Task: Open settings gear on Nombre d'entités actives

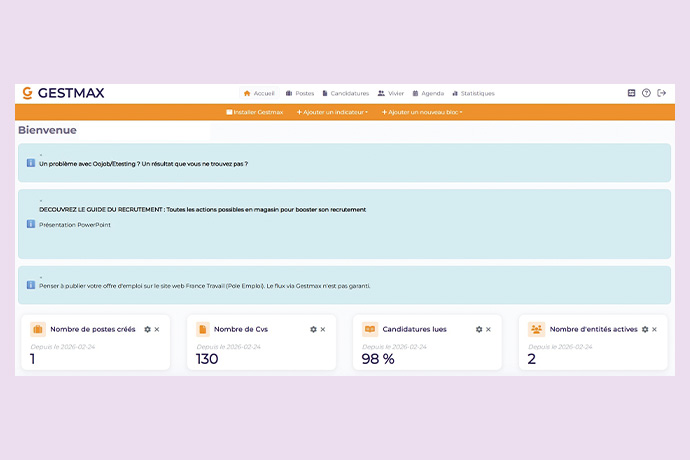Action: click(x=645, y=329)
